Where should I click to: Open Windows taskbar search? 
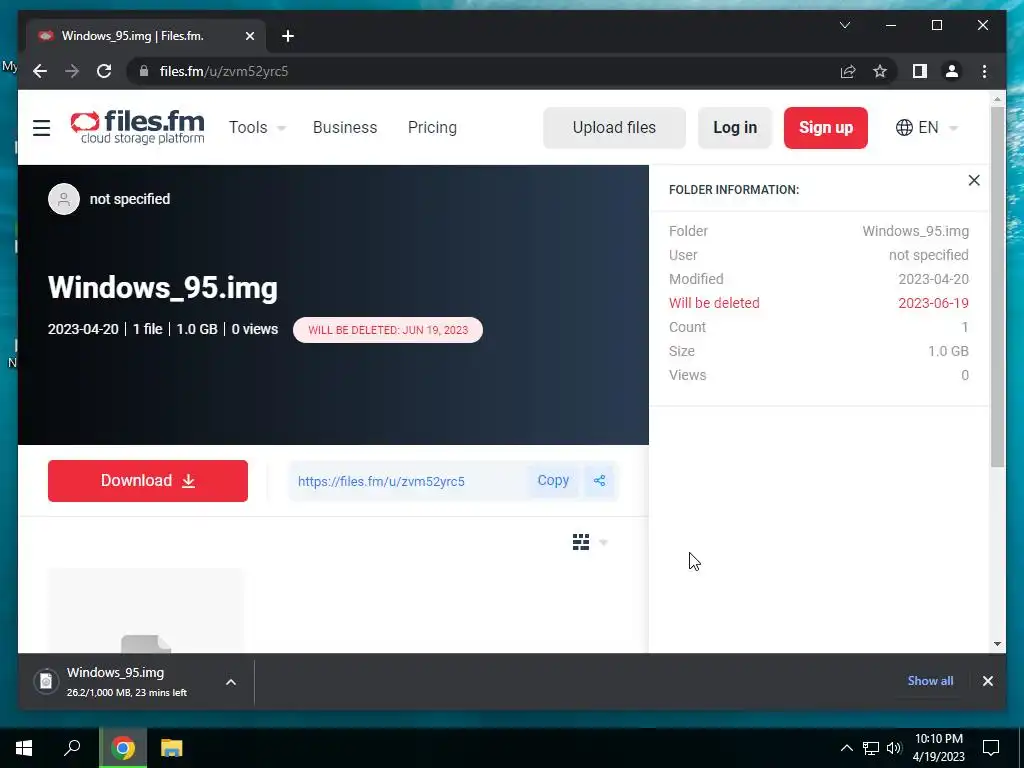tap(72, 748)
